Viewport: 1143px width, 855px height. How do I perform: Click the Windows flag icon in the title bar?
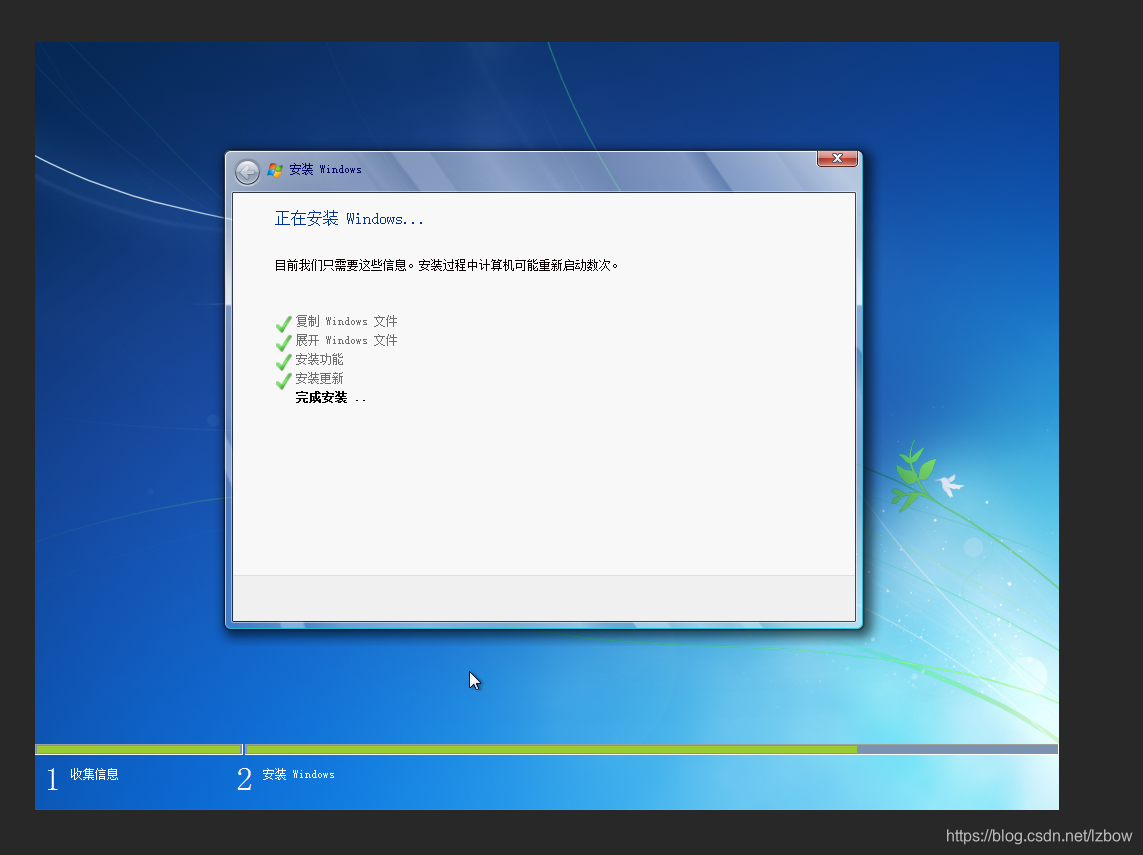point(275,170)
